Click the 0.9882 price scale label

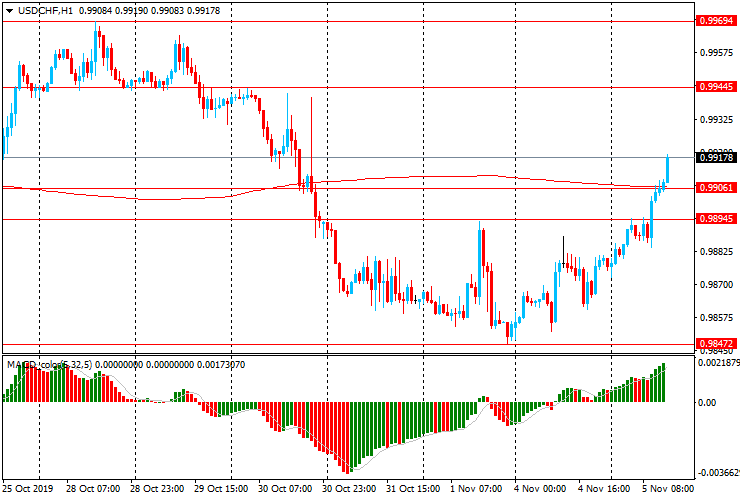click(x=715, y=253)
